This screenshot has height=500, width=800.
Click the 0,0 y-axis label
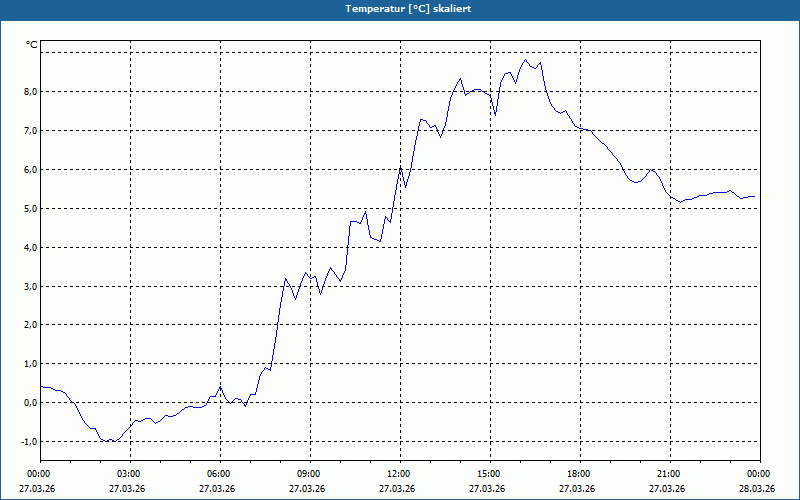click(x=30, y=403)
